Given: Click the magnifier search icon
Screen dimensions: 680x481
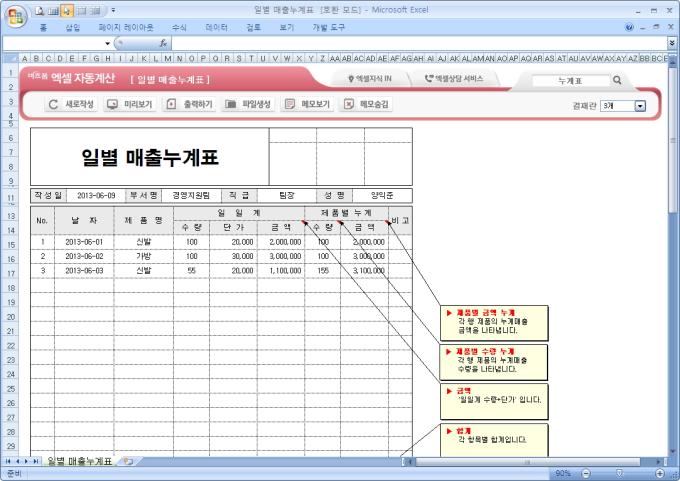Looking at the screenshot, I should (617, 80).
